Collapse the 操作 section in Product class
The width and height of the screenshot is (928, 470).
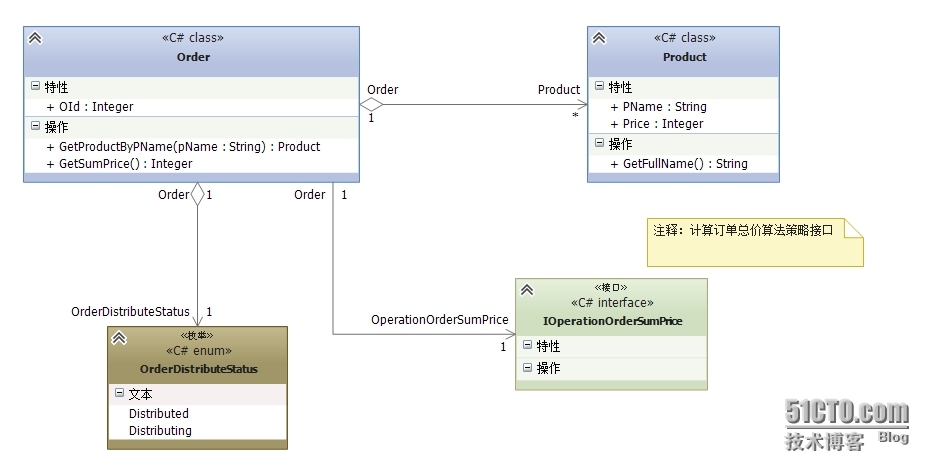point(599,144)
